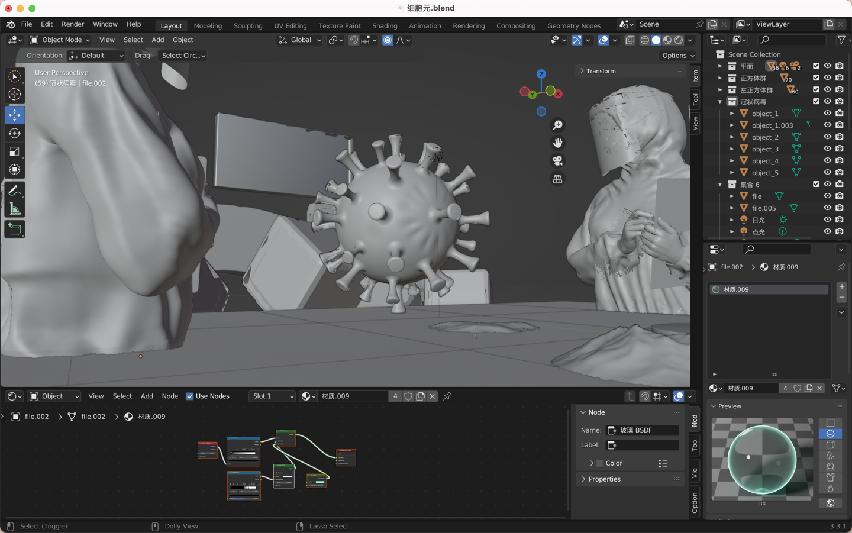Select the Scene name field
The image size is (852, 533).
pos(665,24)
